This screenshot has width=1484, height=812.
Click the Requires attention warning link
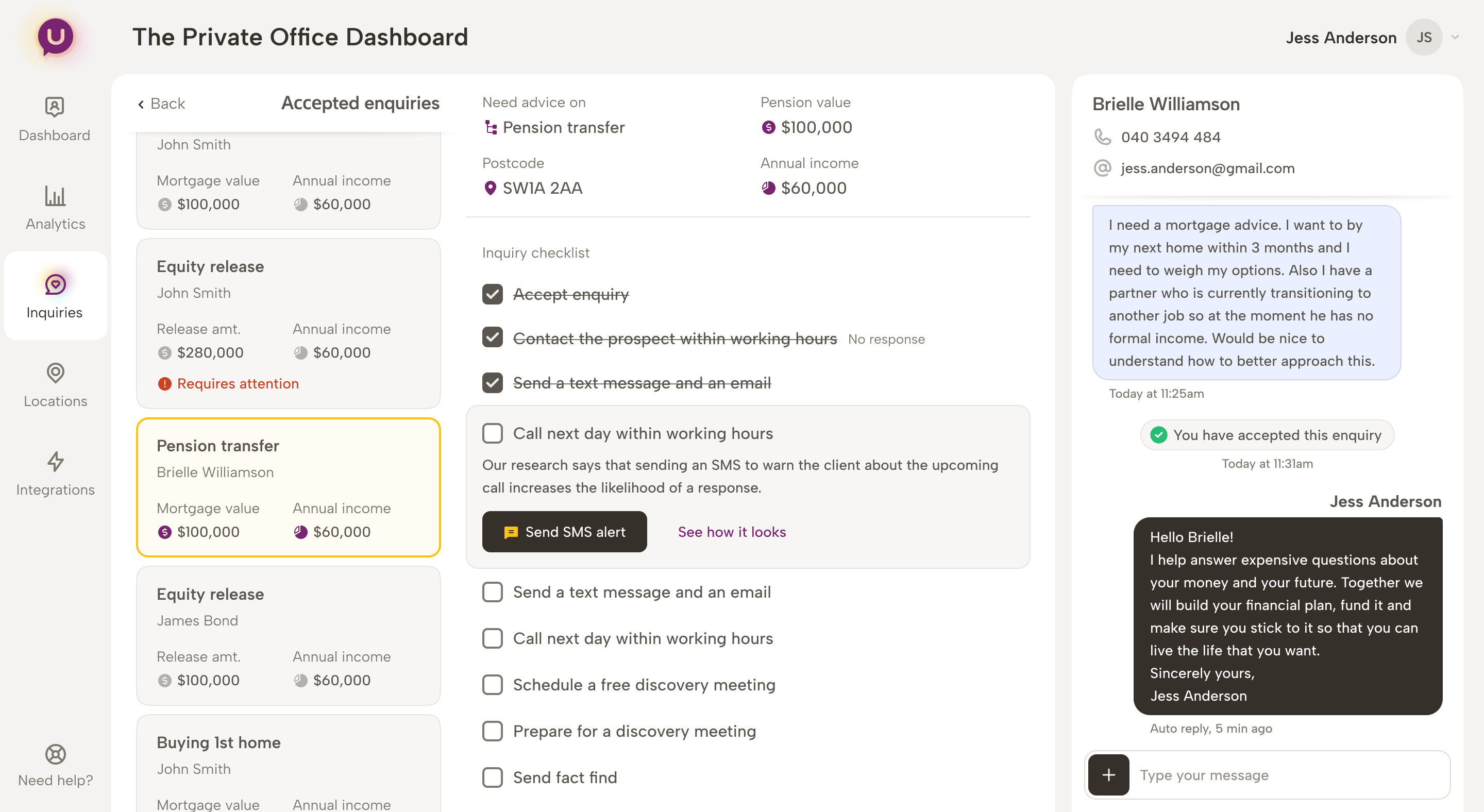pos(238,383)
